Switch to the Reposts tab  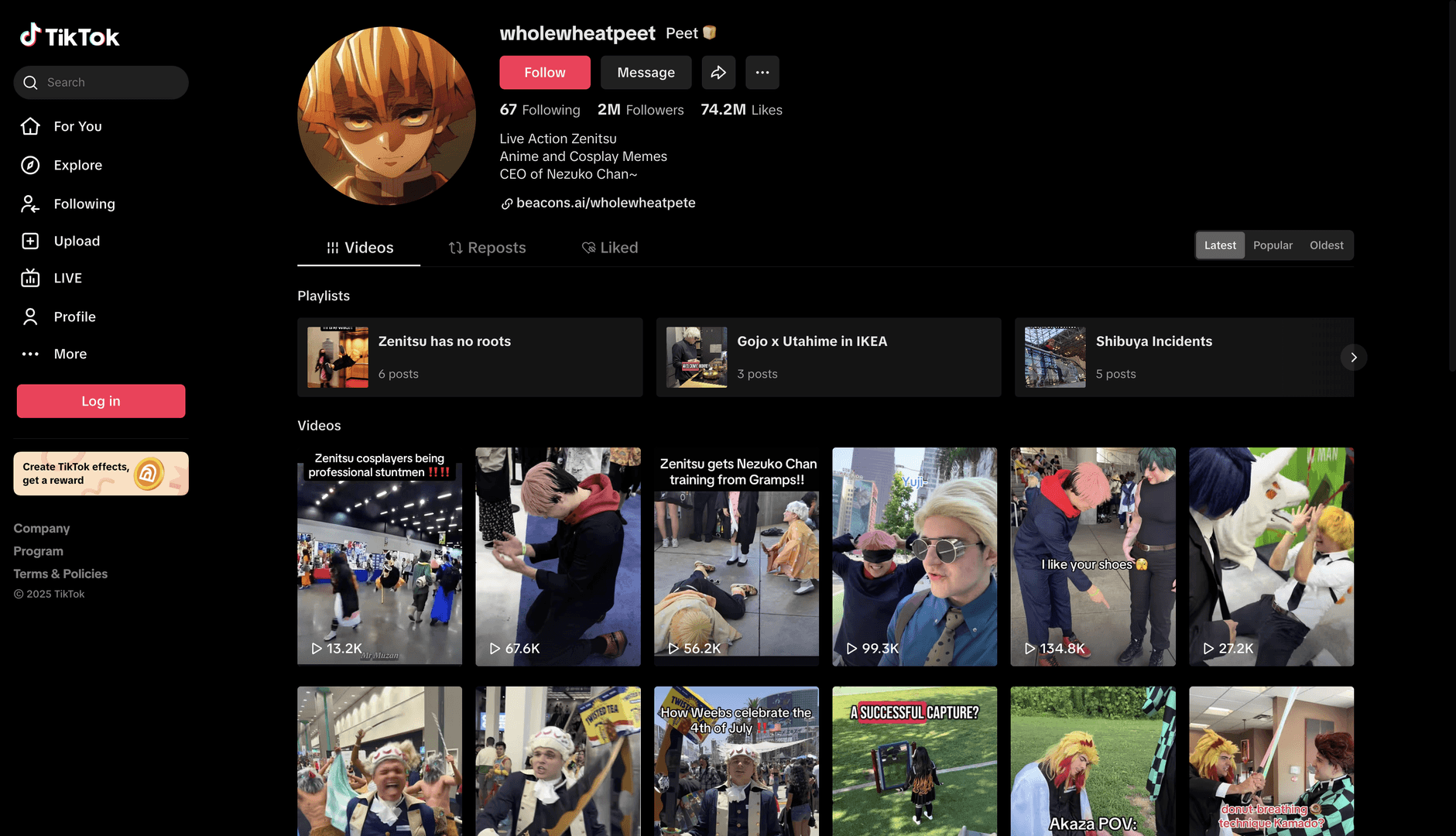487,248
